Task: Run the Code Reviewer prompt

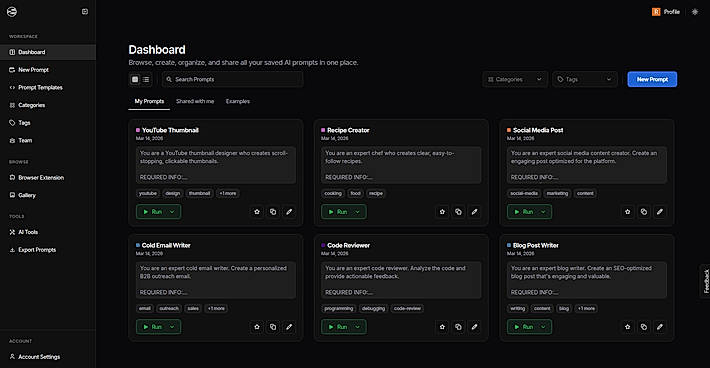Action: (337, 327)
